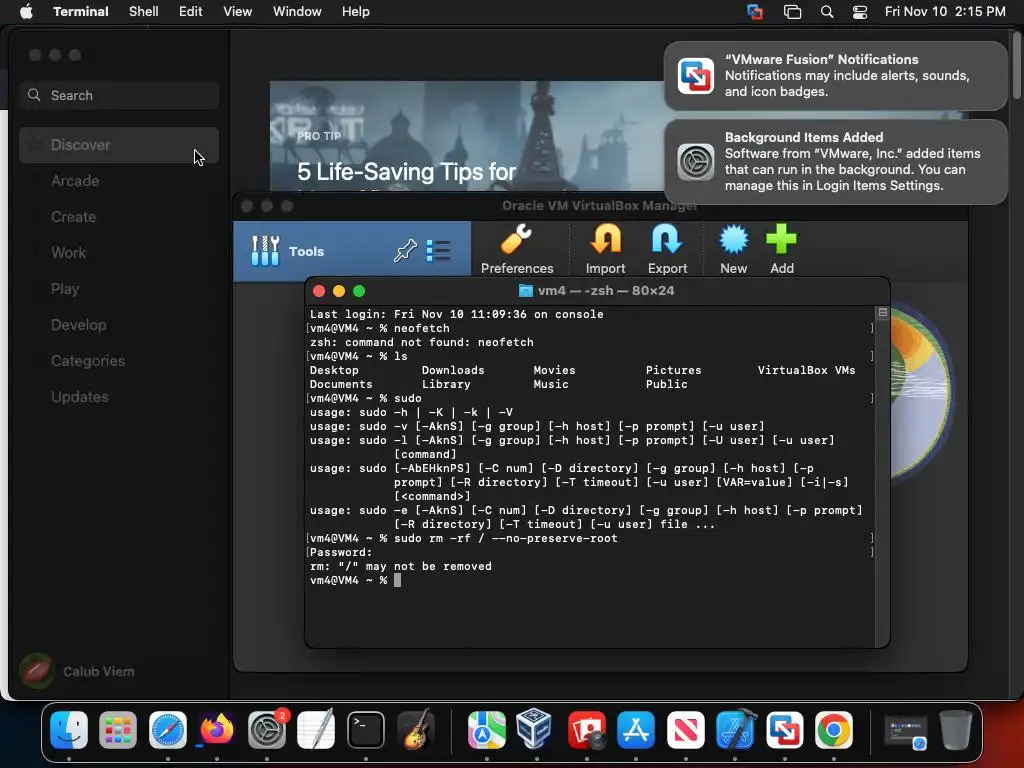Click 'Downloads' in the Terminal ls output
This screenshot has height=768, width=1024.
tap(453, 370)
